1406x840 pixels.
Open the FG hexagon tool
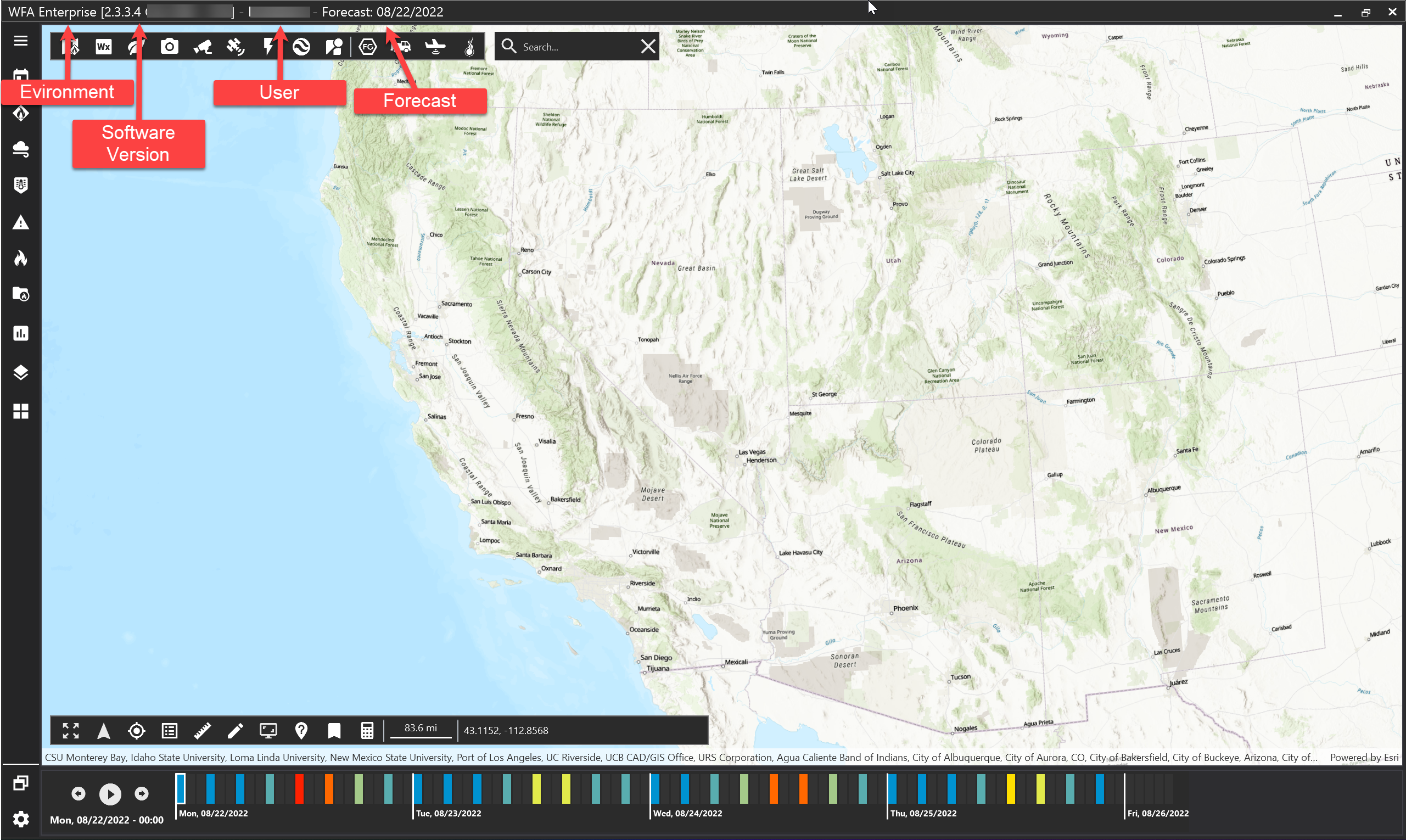(x=368, y=47)
